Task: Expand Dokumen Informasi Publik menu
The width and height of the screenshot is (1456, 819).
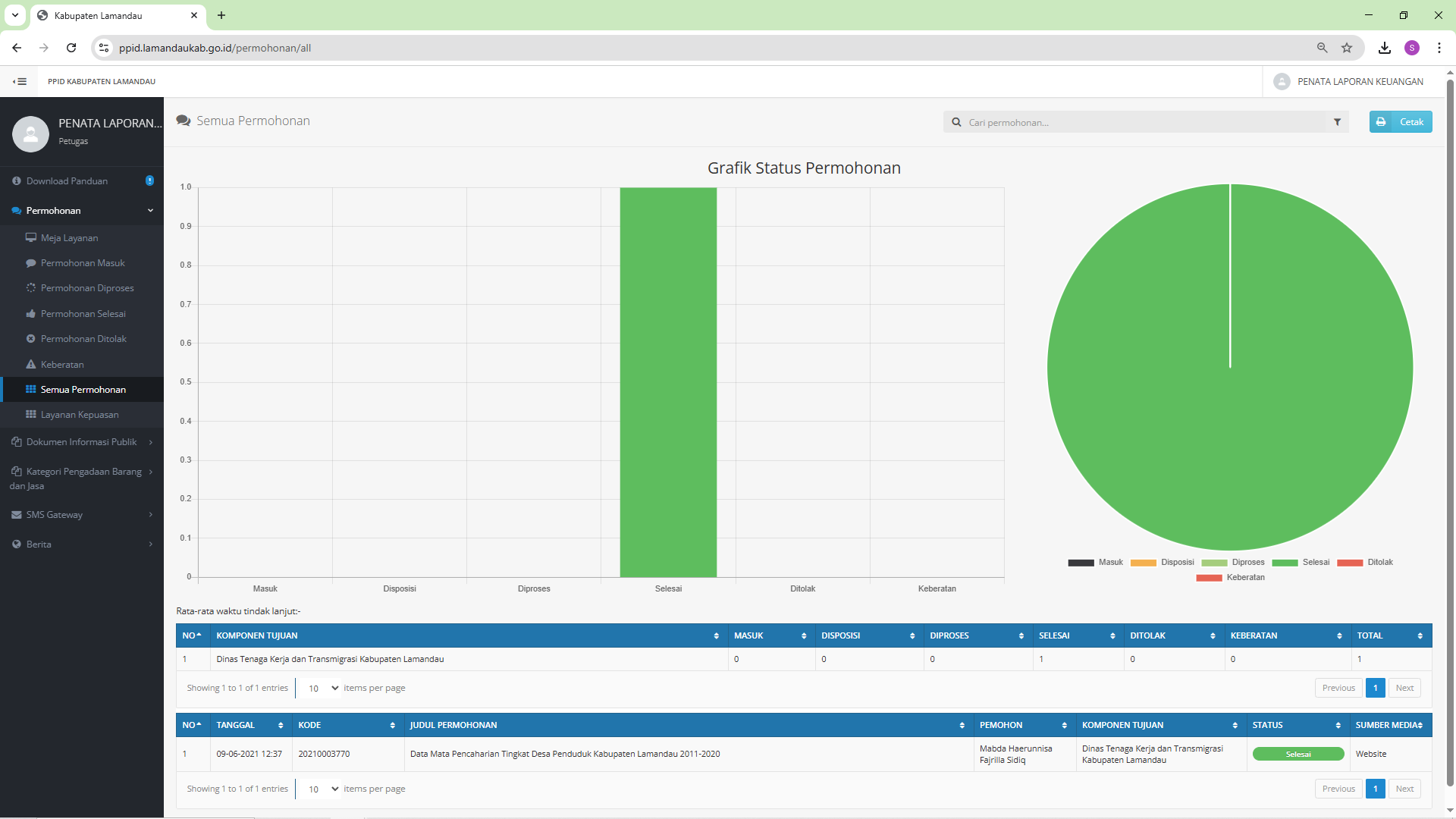Action: coord(82,442)
